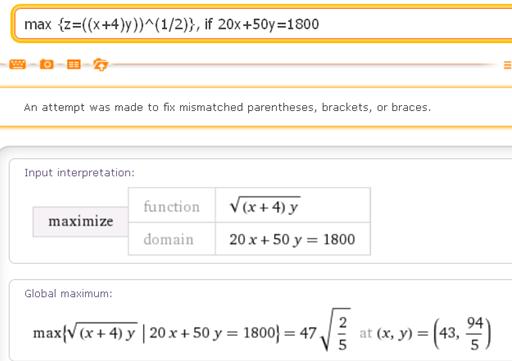Screen dimensions: 512x361
Task: Open the extended keyboard icon
Action: 17,64
